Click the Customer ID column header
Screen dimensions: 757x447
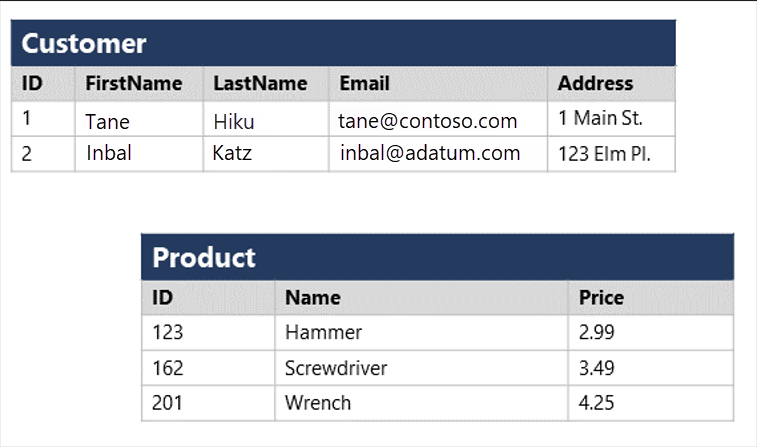(x=32, y=84)
